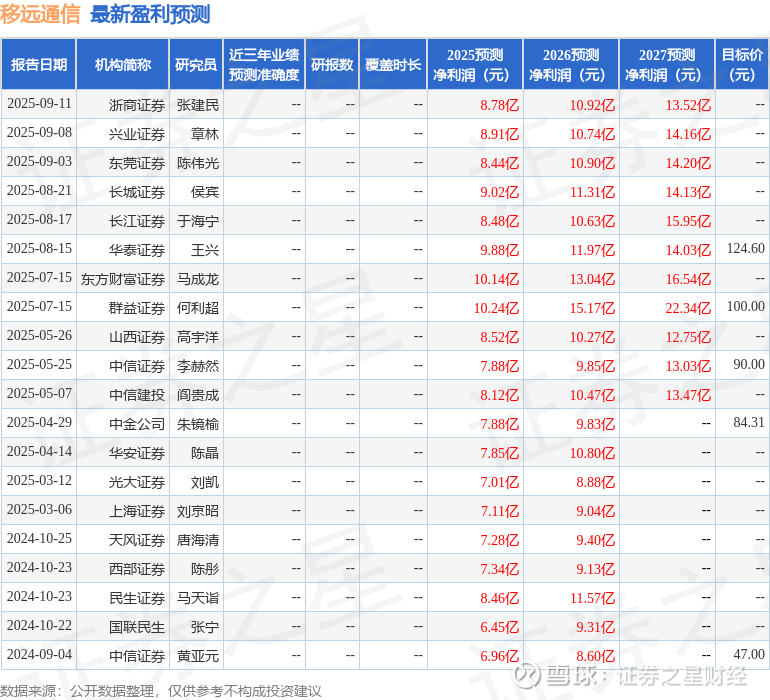Viewport: 770px width, 700px height.
Task: Select the 机构简称 column header
Action: click(x=123, y=64)
